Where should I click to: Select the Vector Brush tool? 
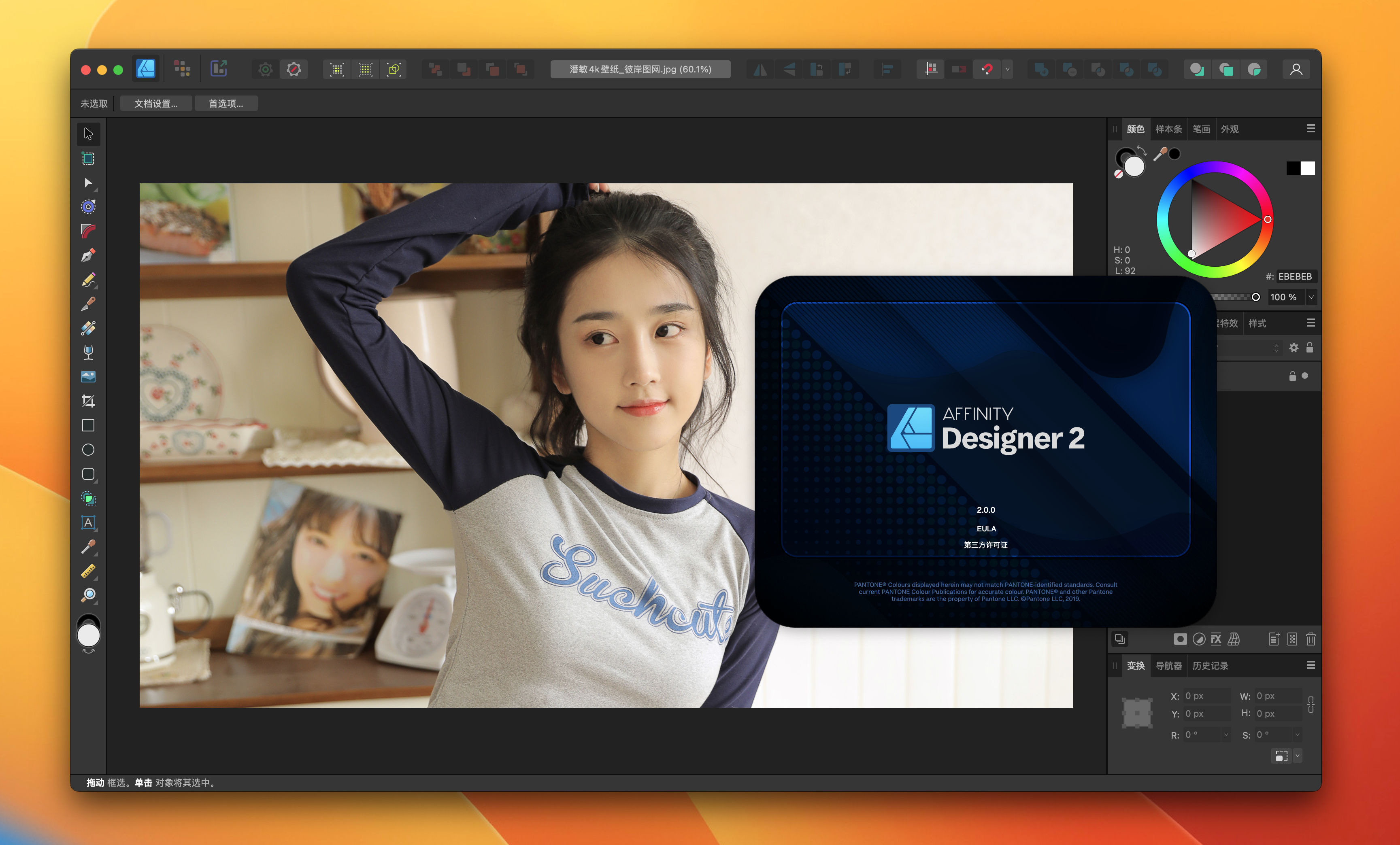[x=88, y=304]
